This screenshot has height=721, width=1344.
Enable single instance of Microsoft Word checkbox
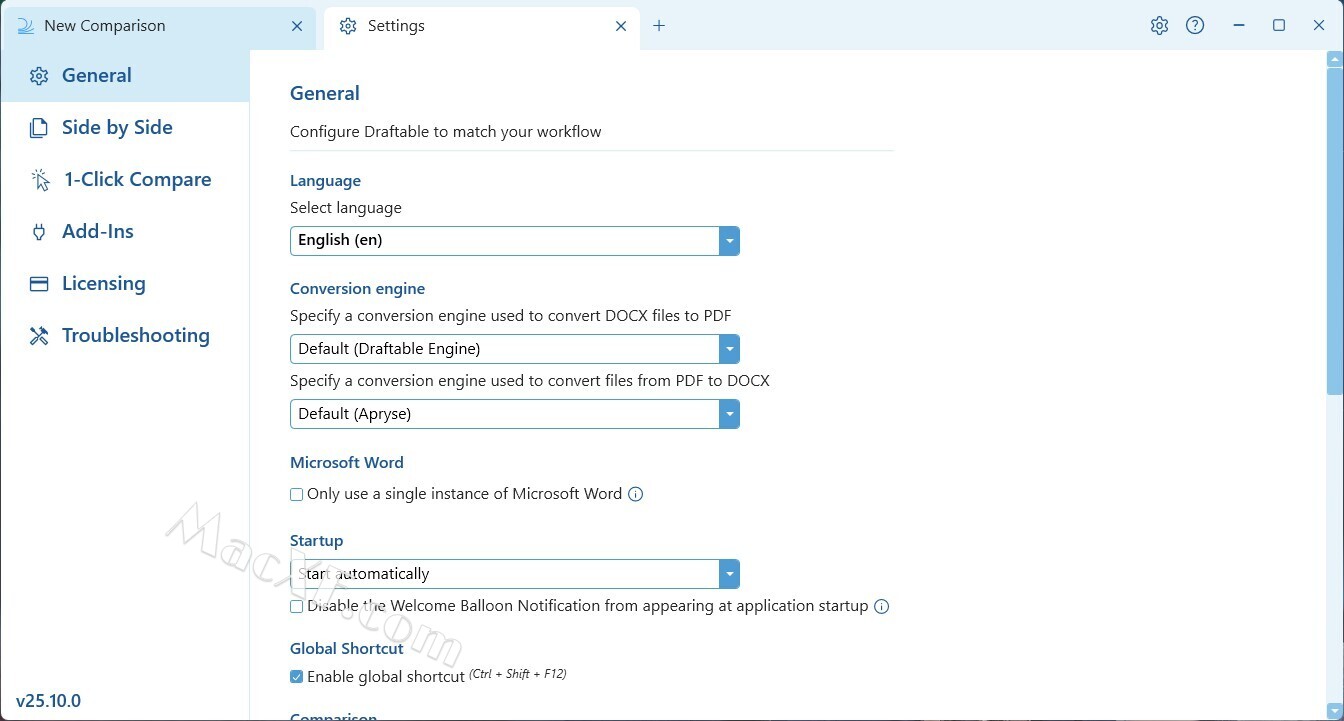pos(297,494)
